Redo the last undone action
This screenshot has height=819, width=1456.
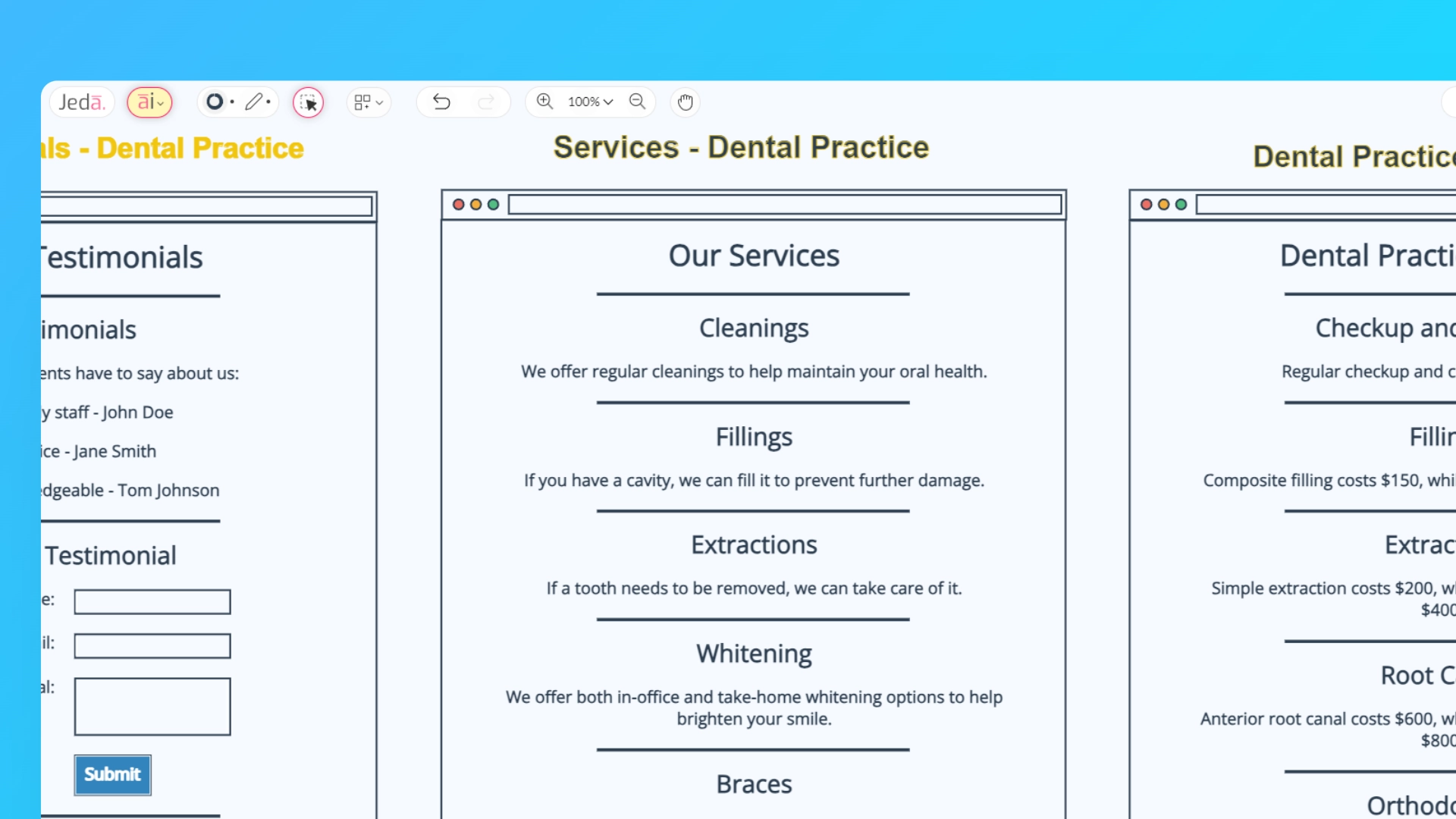pos(486,102)
